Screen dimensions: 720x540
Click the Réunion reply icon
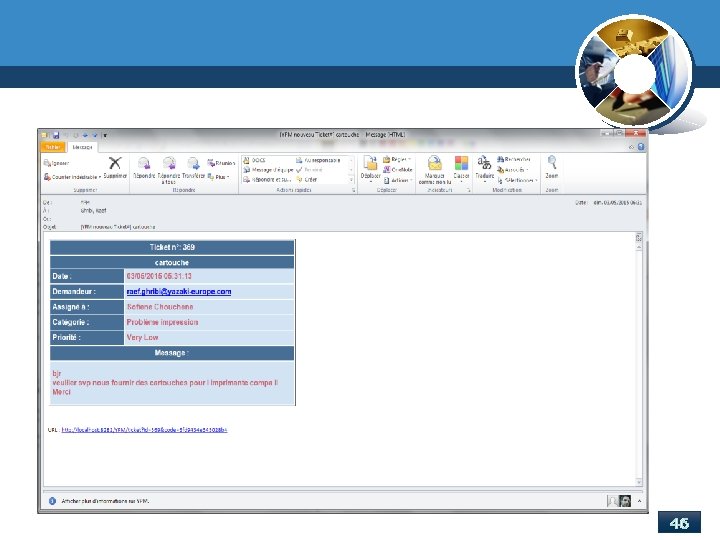(x=211, y=163)
